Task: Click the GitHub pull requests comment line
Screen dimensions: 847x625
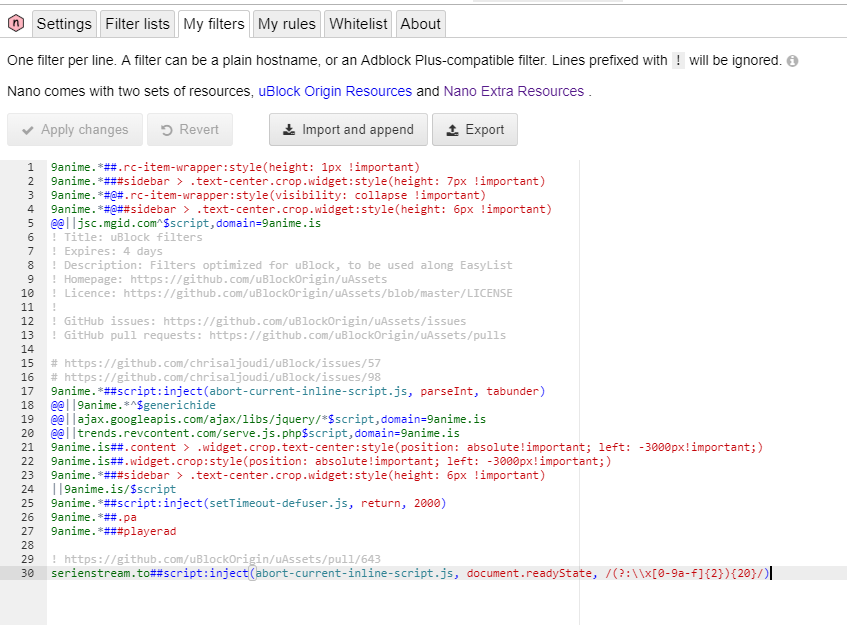Action: pyautogui.click(x=278, y=335)
